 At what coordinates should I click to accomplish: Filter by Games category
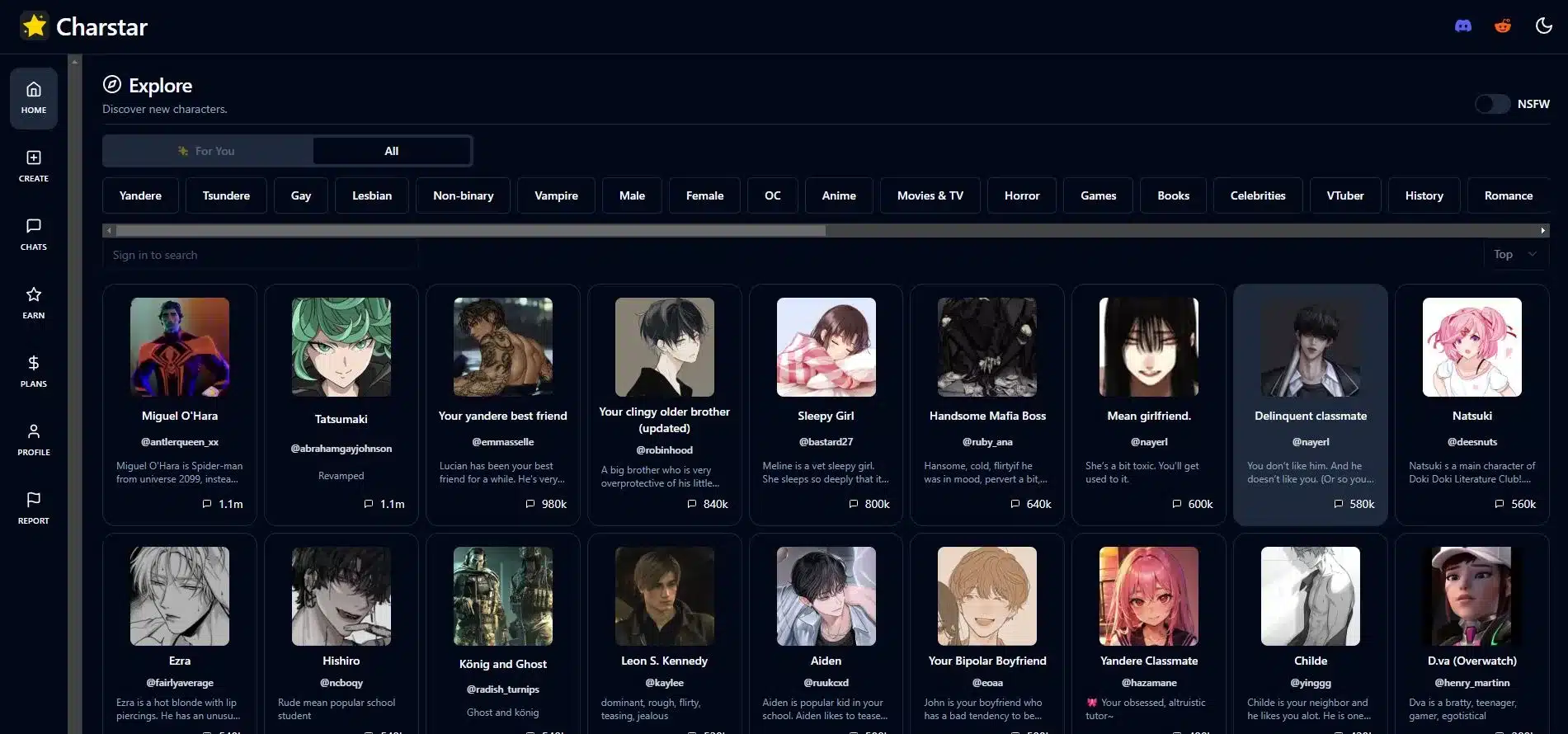[1099, 195]
